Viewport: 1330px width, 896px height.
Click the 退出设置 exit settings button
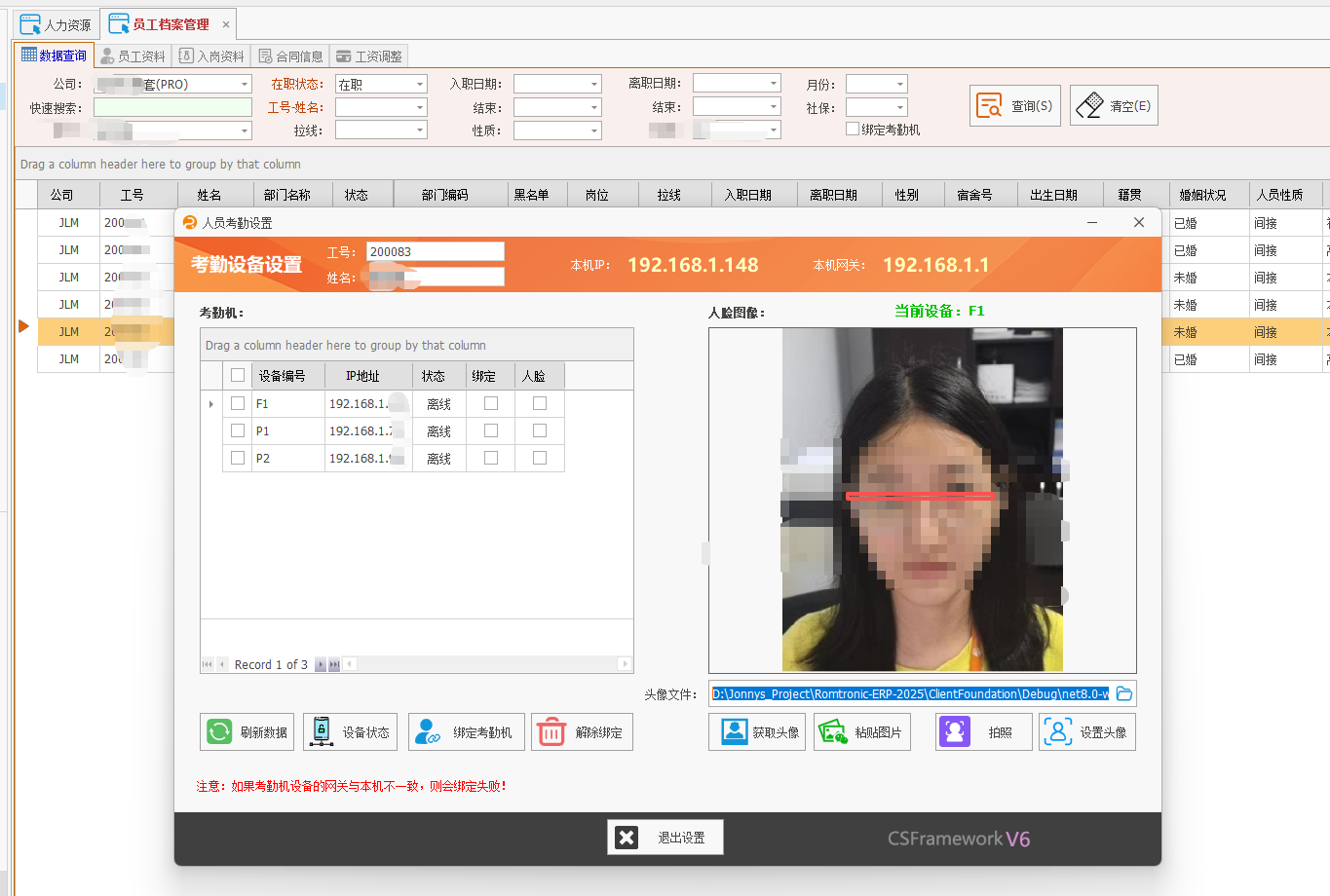[x=665, y=837]
